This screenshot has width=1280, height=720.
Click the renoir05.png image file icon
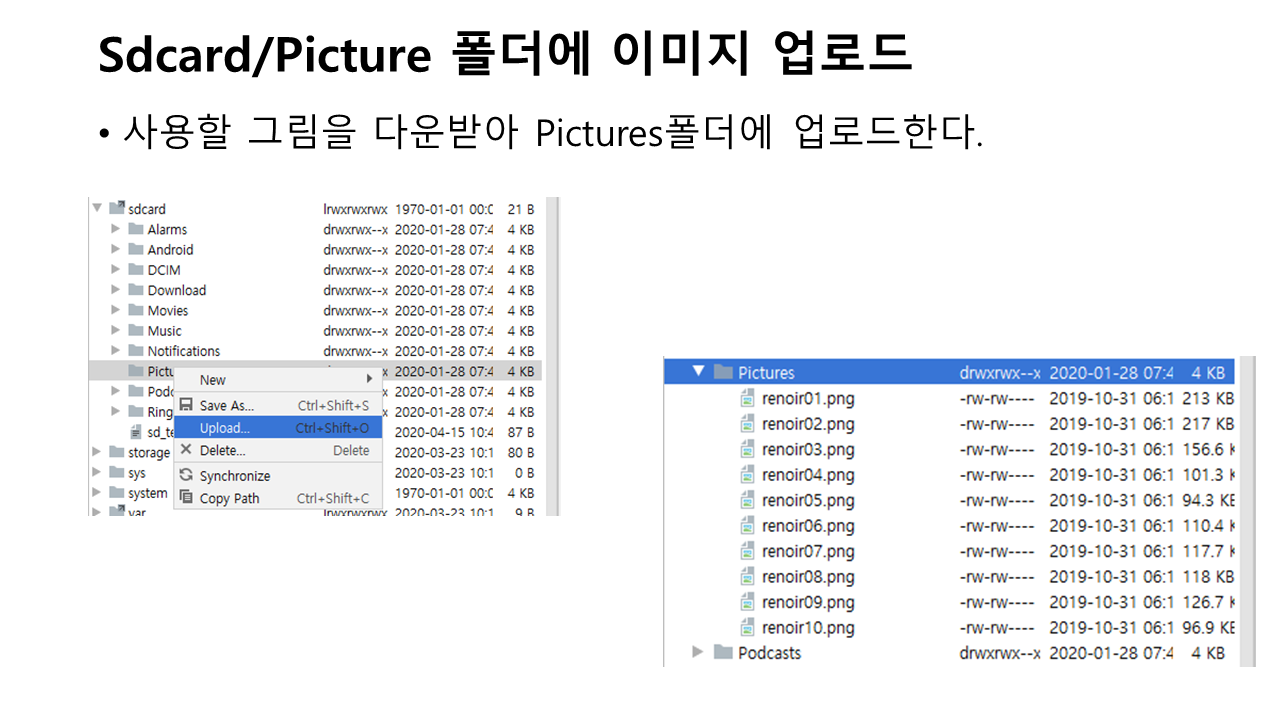[747, 501]
